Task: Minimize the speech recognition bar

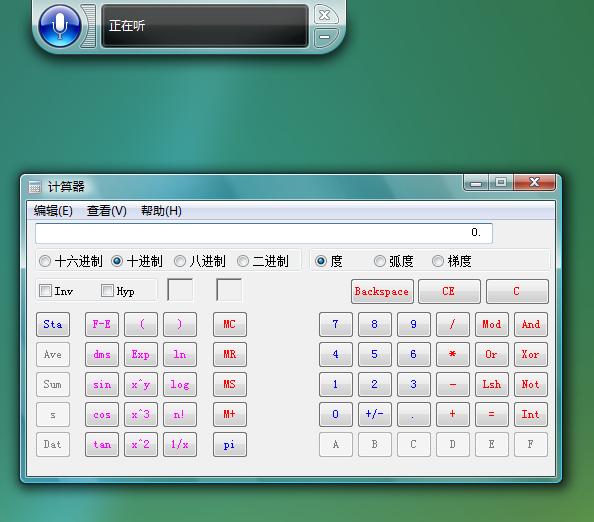Action: tap(325, 37)
